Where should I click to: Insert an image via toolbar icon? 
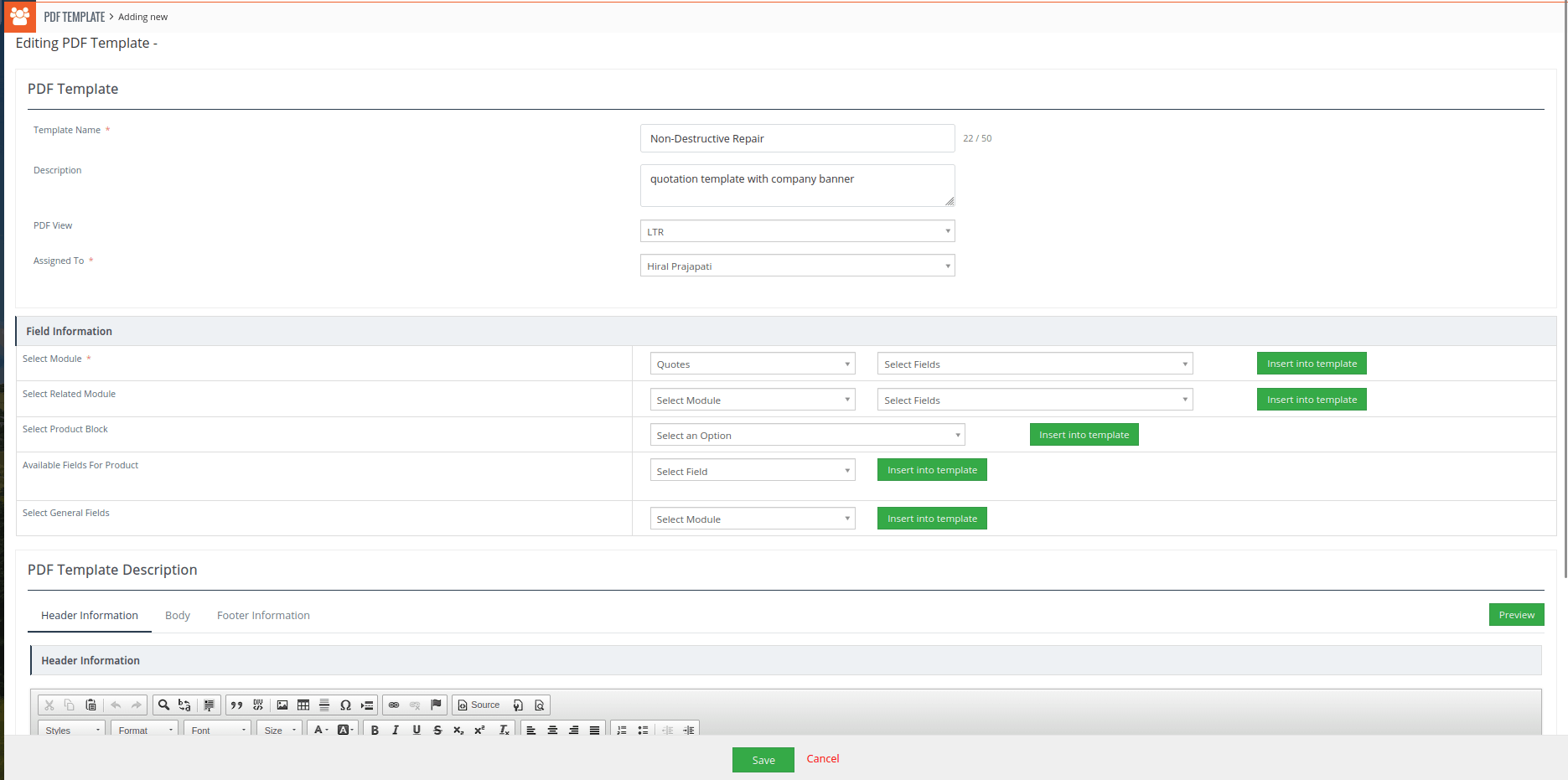[x=282, y=705]
